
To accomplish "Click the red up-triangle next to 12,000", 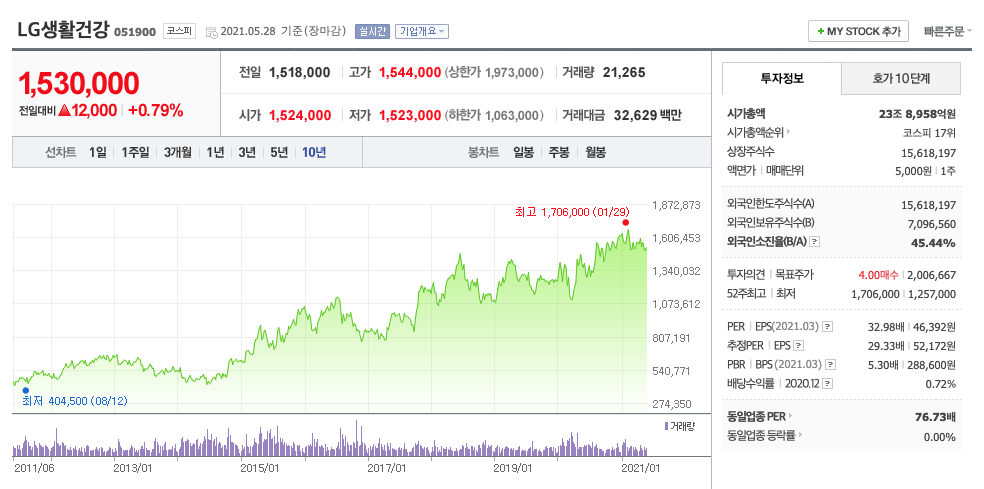I will tap(63, 110).
